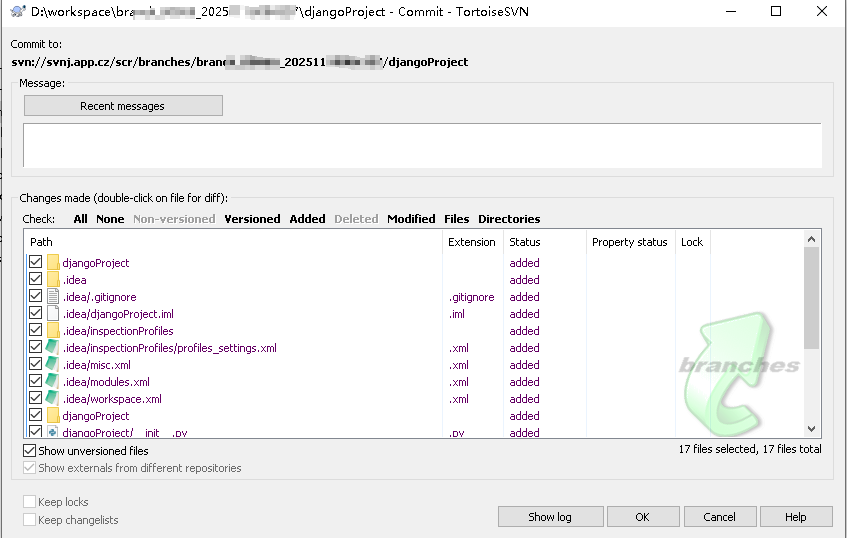Click the .iml extension cell

pyautogui.click(x=457, y=314)
